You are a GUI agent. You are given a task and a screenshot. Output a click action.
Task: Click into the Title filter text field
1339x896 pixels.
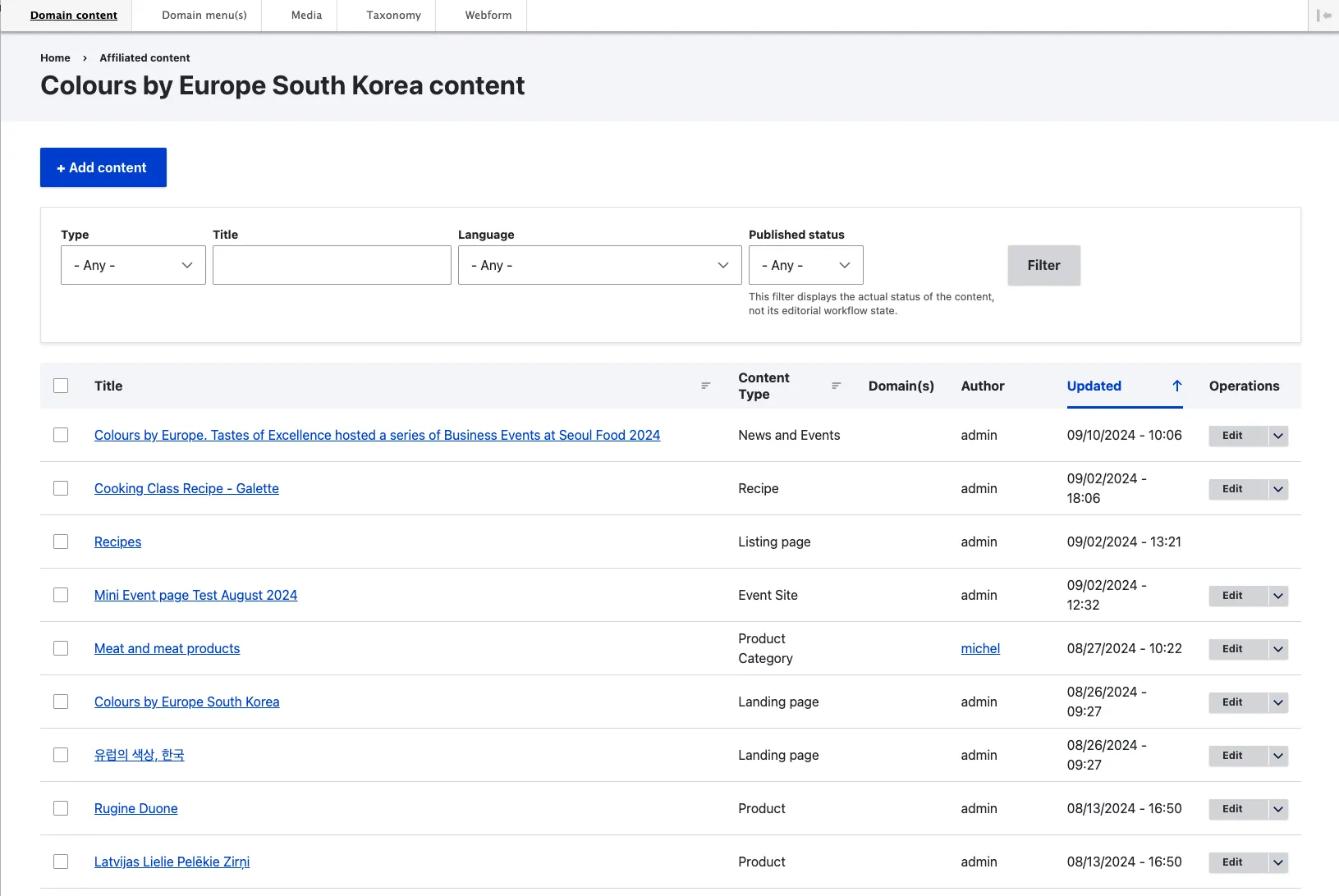332,265
